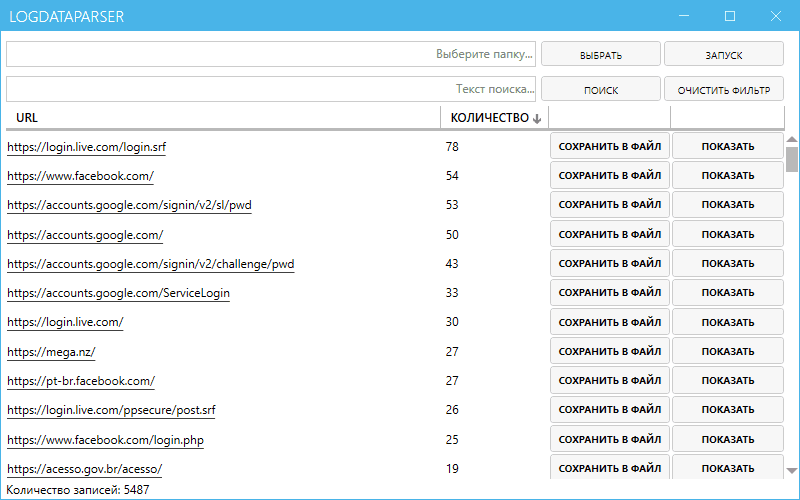The image size is (800, 500).
Task: Select the count value 30
Action: click(x=452, y=322)
